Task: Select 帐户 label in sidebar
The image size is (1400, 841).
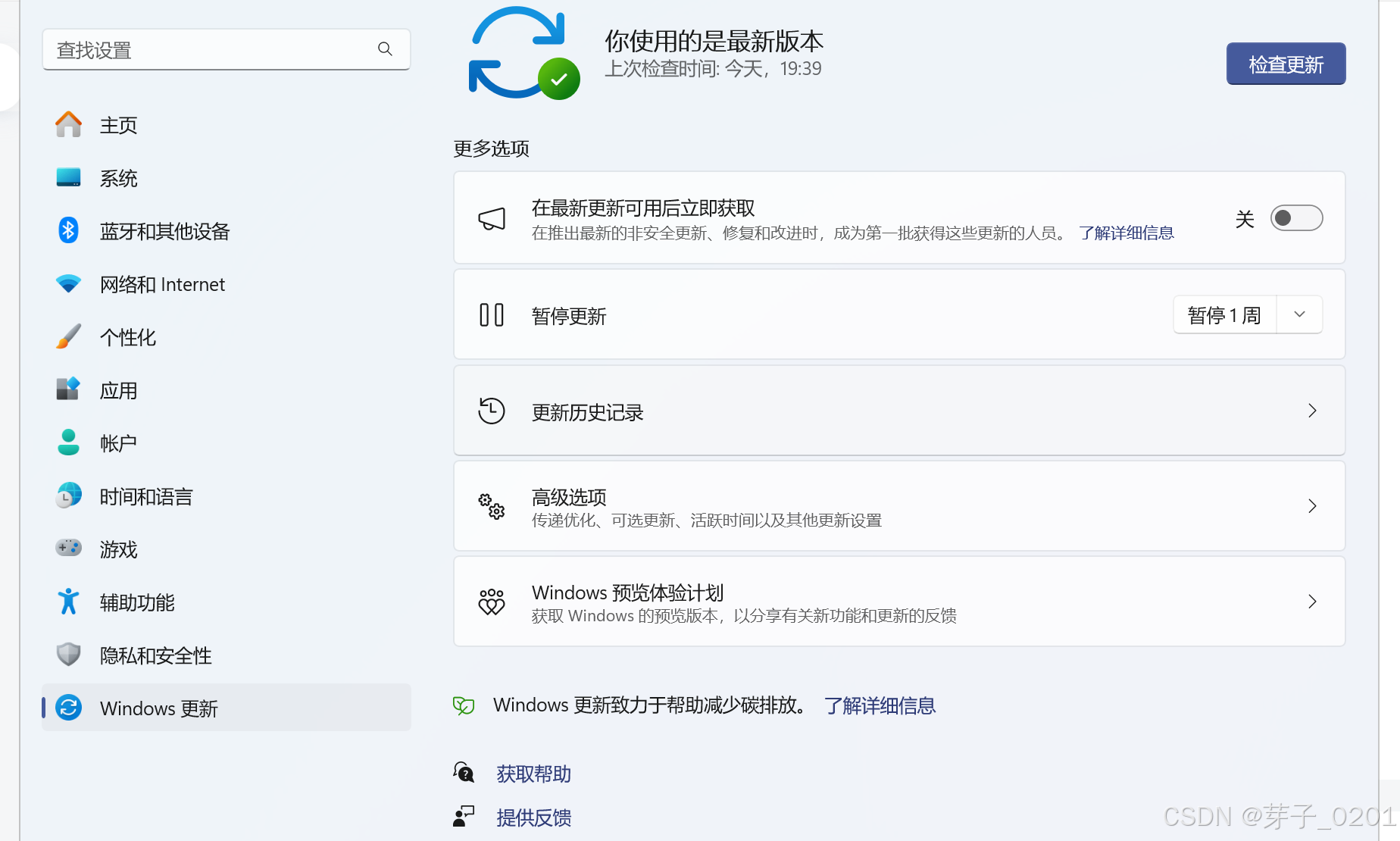Action: (x=119, y=443)
